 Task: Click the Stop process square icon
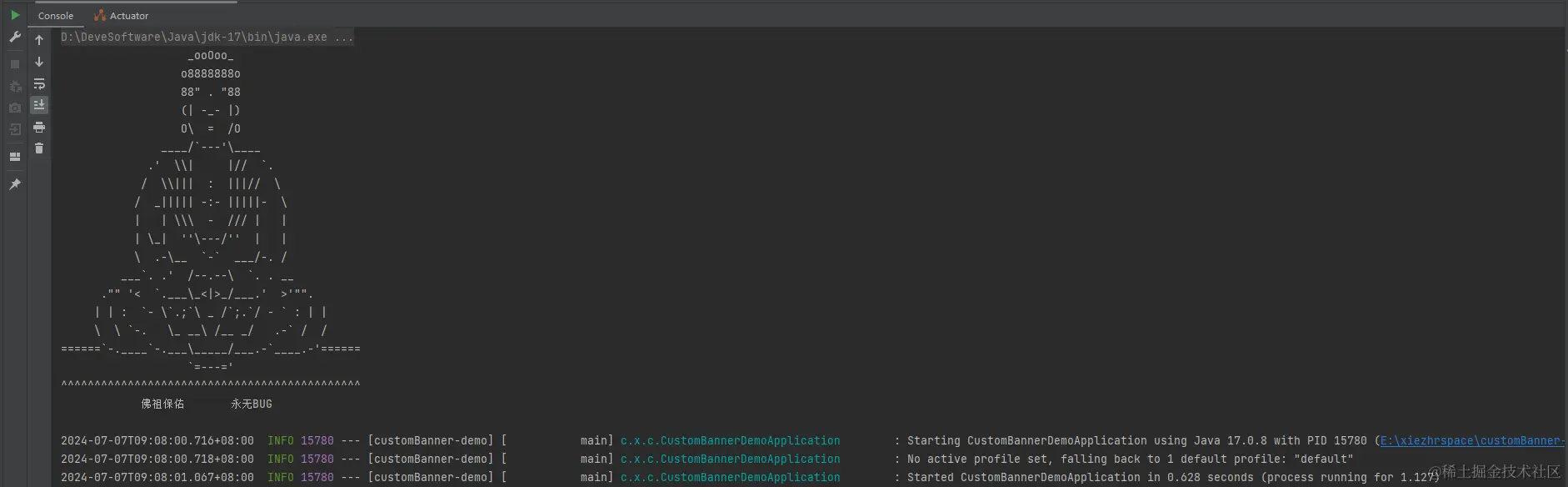15,64
